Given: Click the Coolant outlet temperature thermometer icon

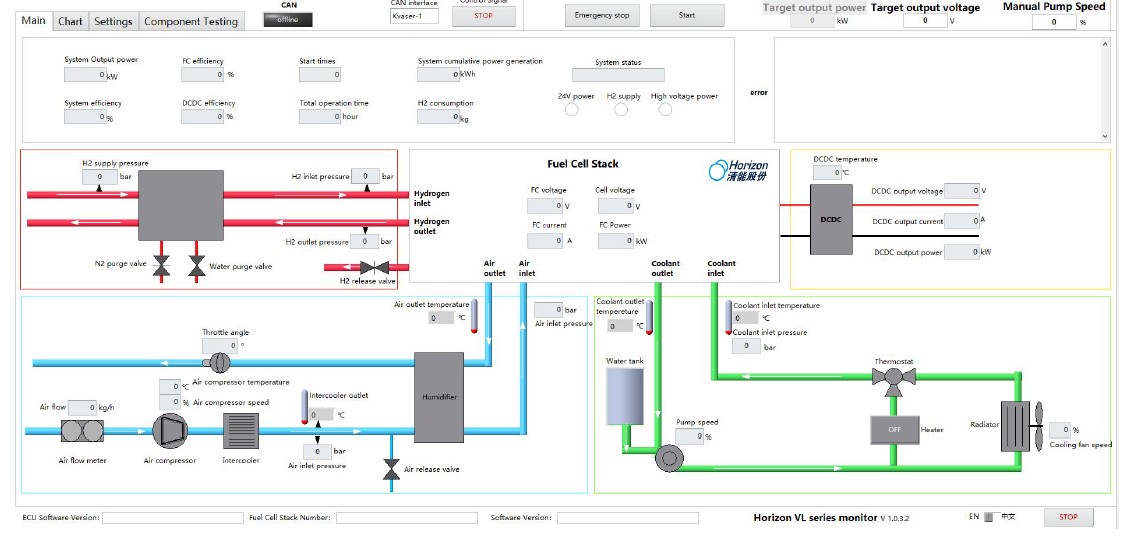Looking at the screenshot, I should click(649, 318).
